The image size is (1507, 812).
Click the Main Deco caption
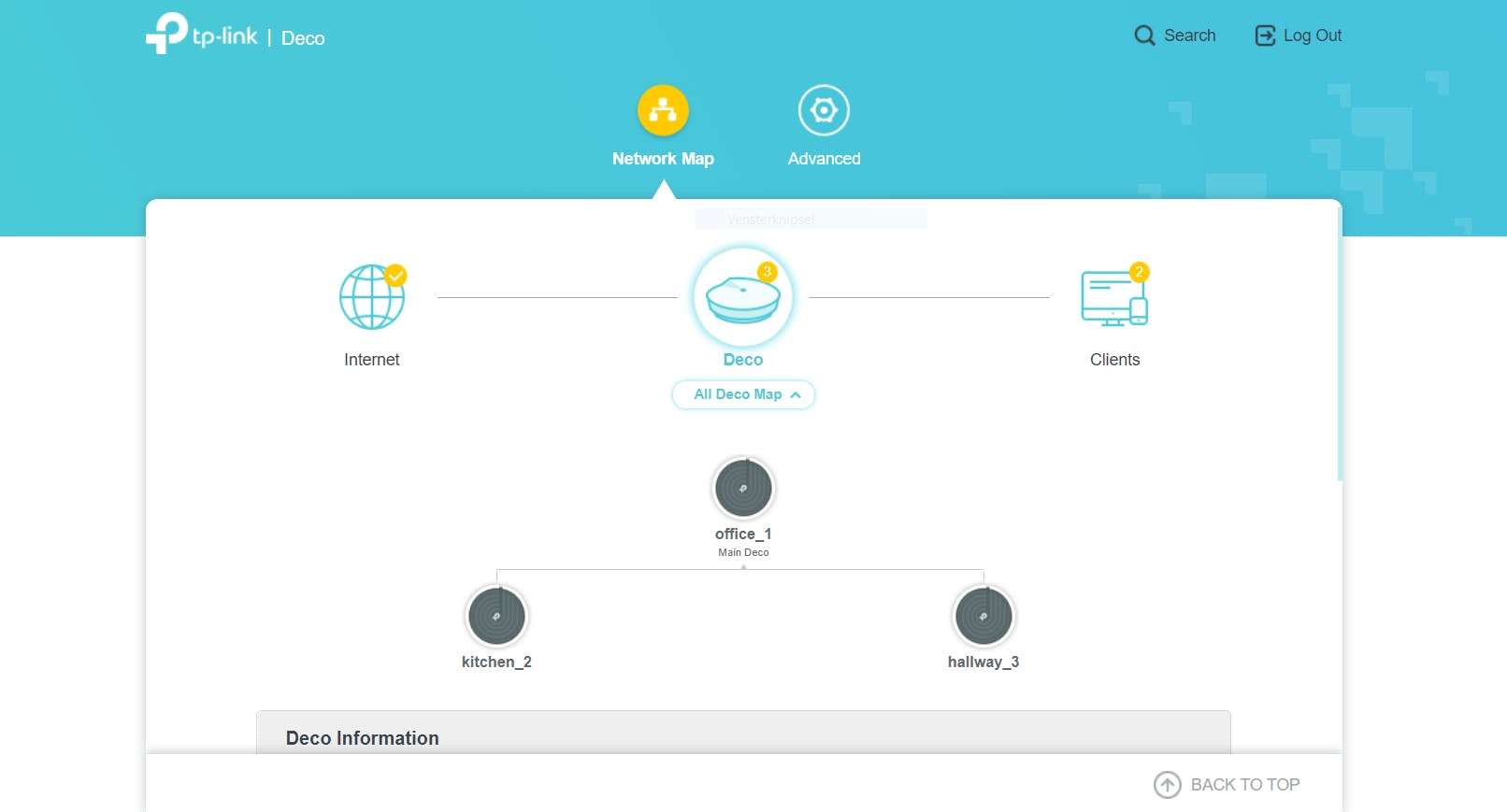coord(743,552)
